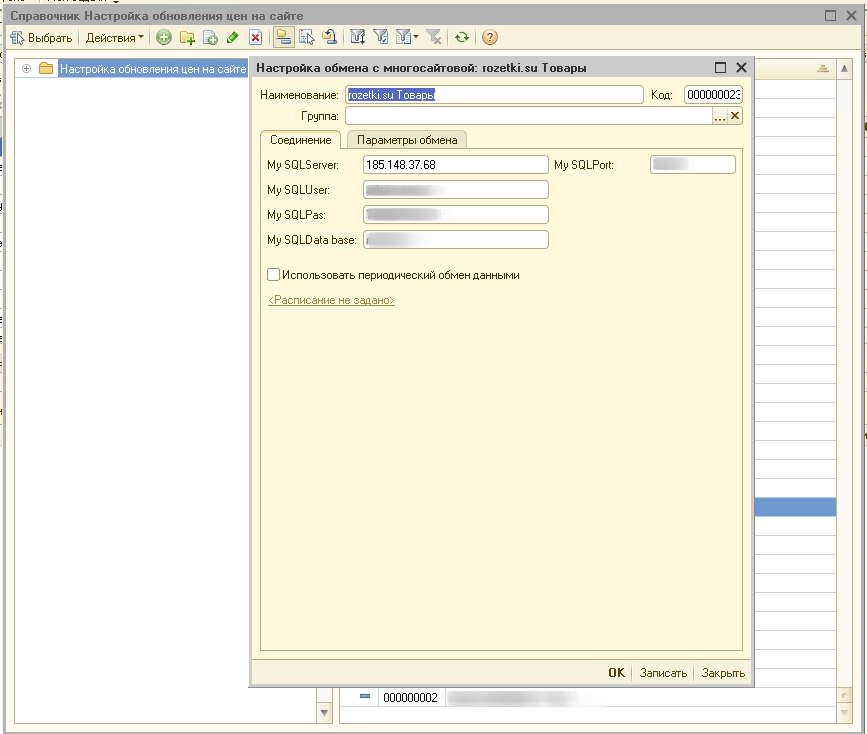
Task: Click the disabled Clear filter funnel icon
Action: coord(433,38)
